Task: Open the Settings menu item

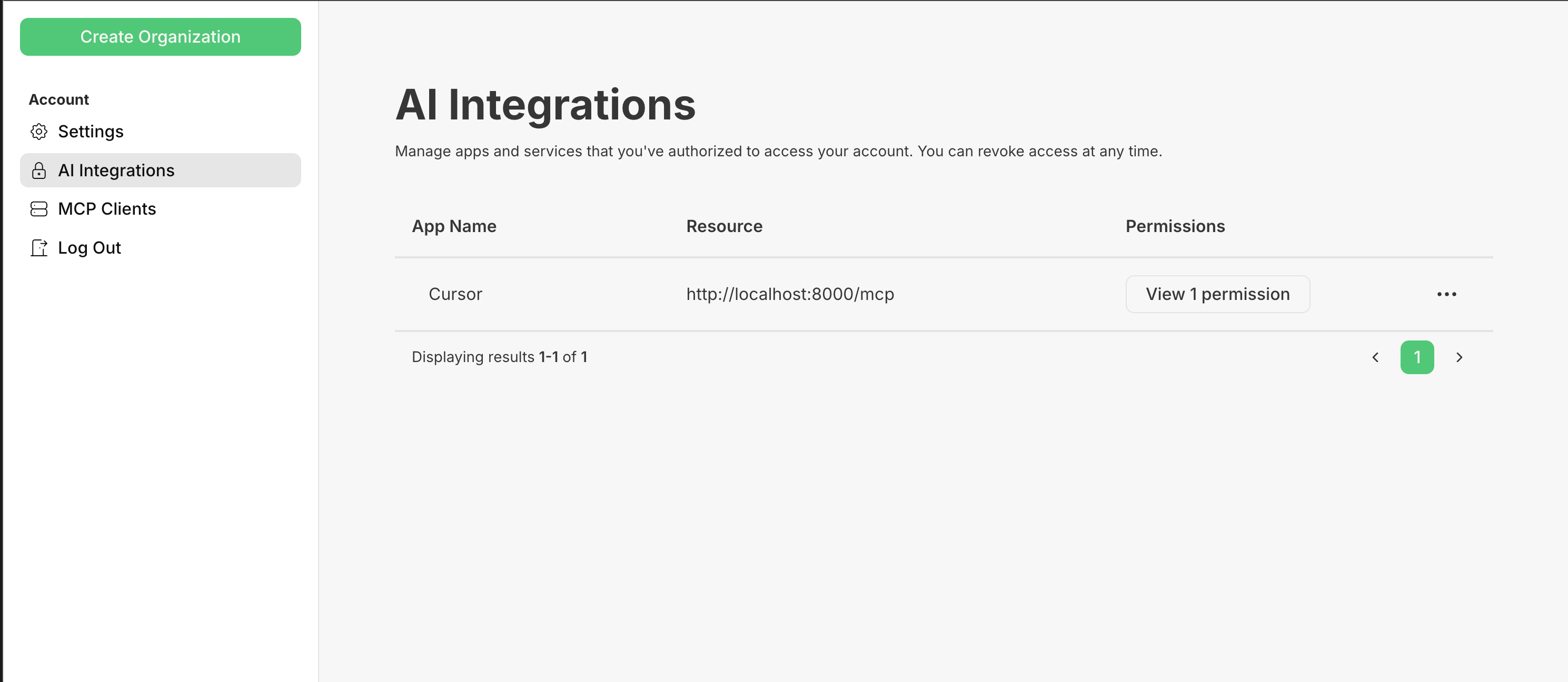Action: point(91,132)
